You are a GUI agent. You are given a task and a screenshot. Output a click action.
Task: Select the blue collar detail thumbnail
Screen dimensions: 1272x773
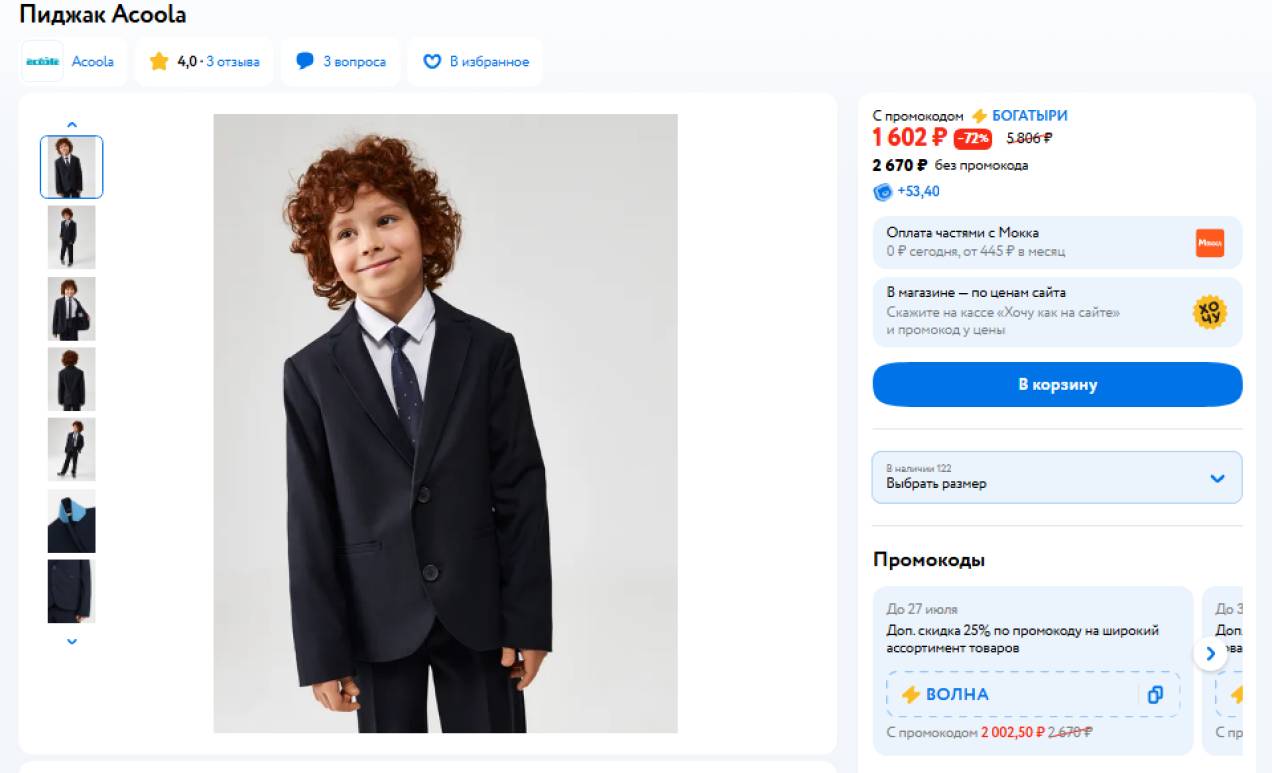point(72,521)
